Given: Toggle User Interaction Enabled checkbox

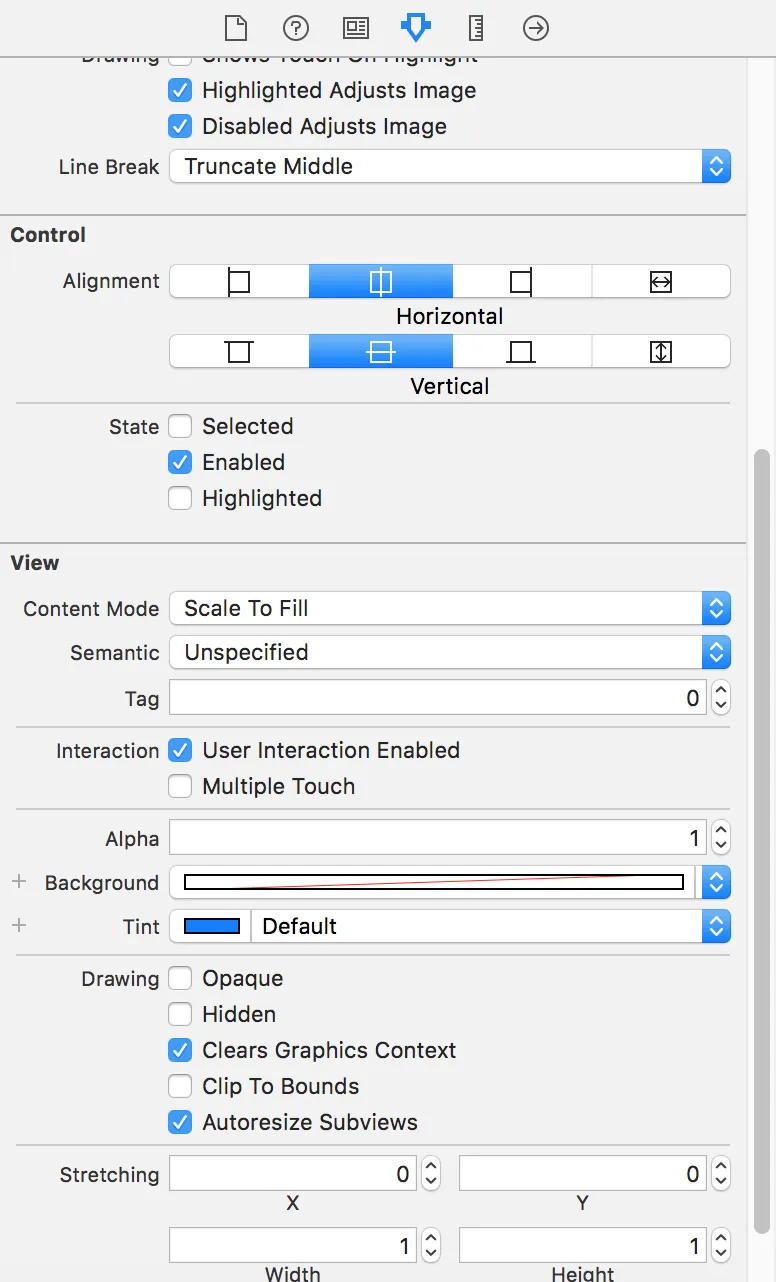Looking at the screenshot, I should 180,751.
